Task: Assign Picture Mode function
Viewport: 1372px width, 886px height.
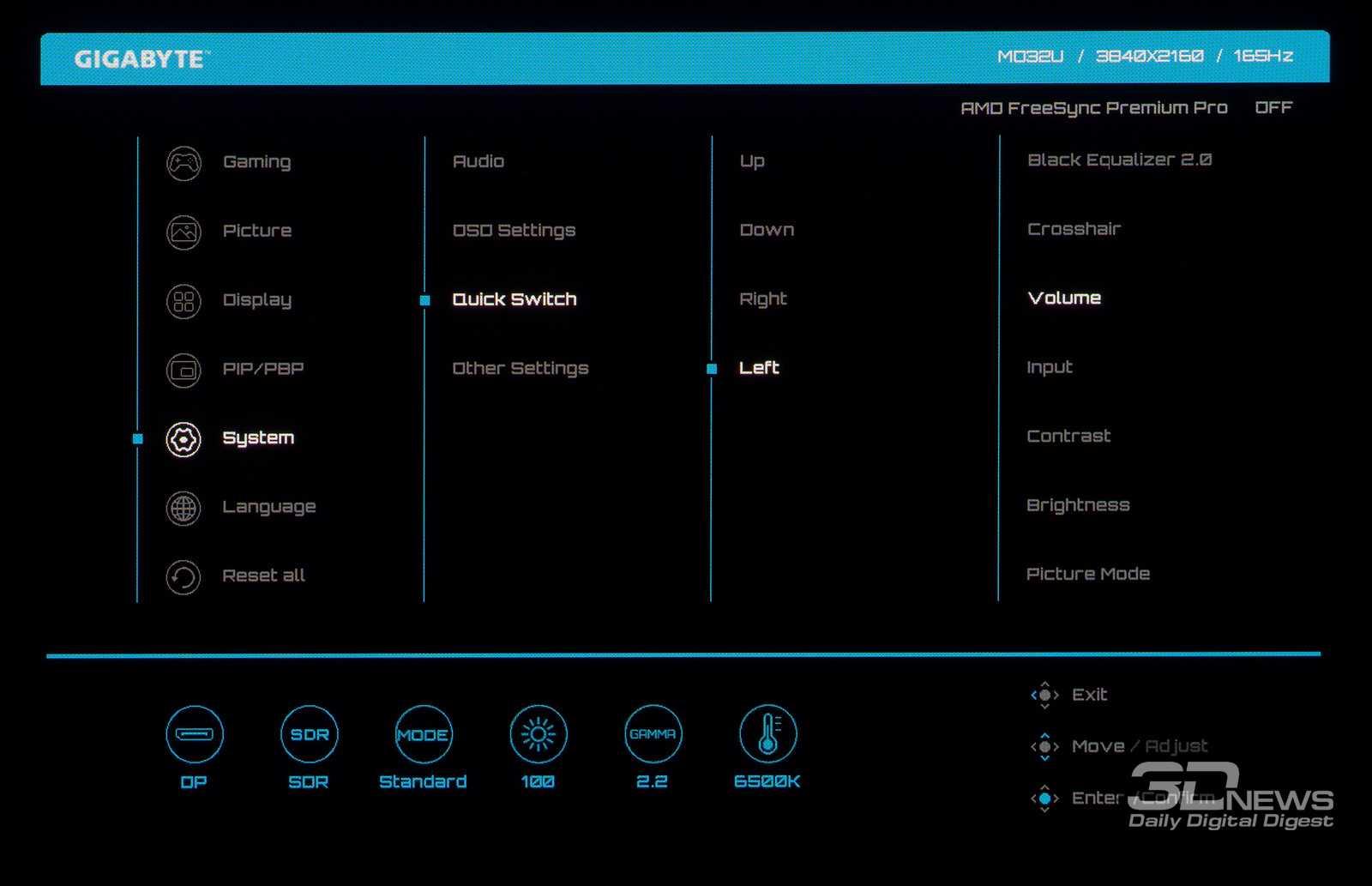Action: (x=1088, y=574)
